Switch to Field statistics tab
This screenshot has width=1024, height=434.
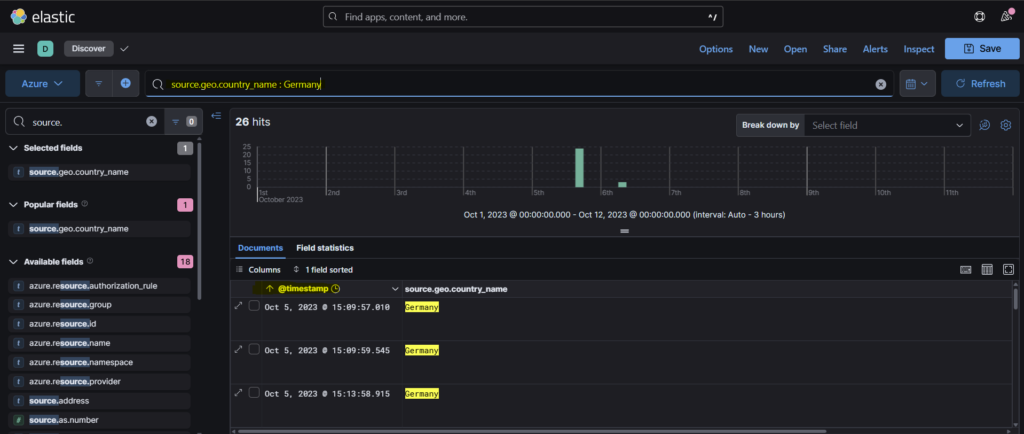(x=325, y=248)
